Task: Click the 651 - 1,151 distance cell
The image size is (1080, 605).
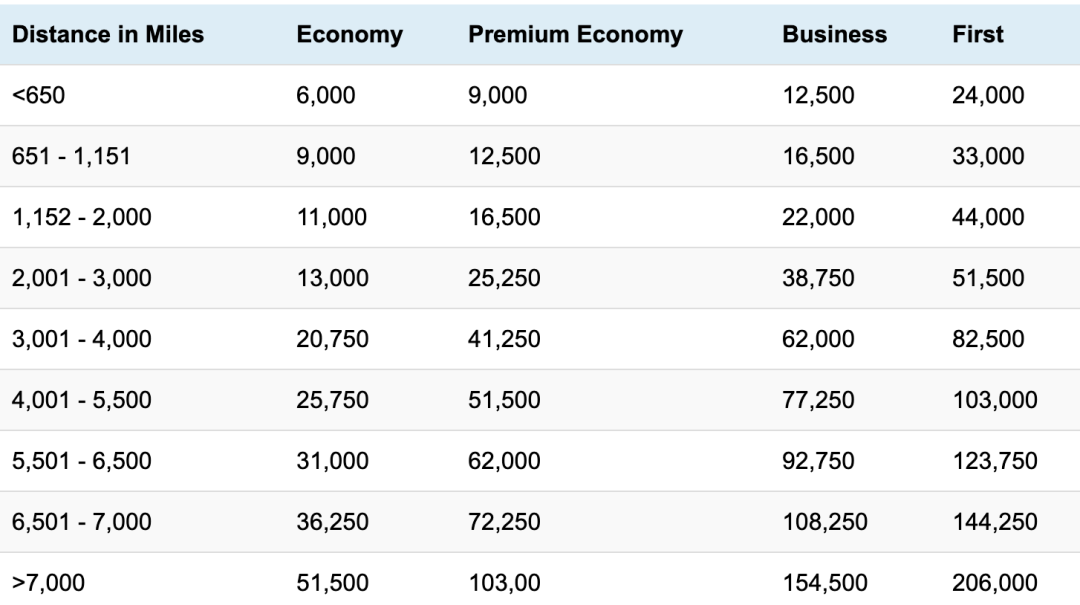Action: (71, 156)
